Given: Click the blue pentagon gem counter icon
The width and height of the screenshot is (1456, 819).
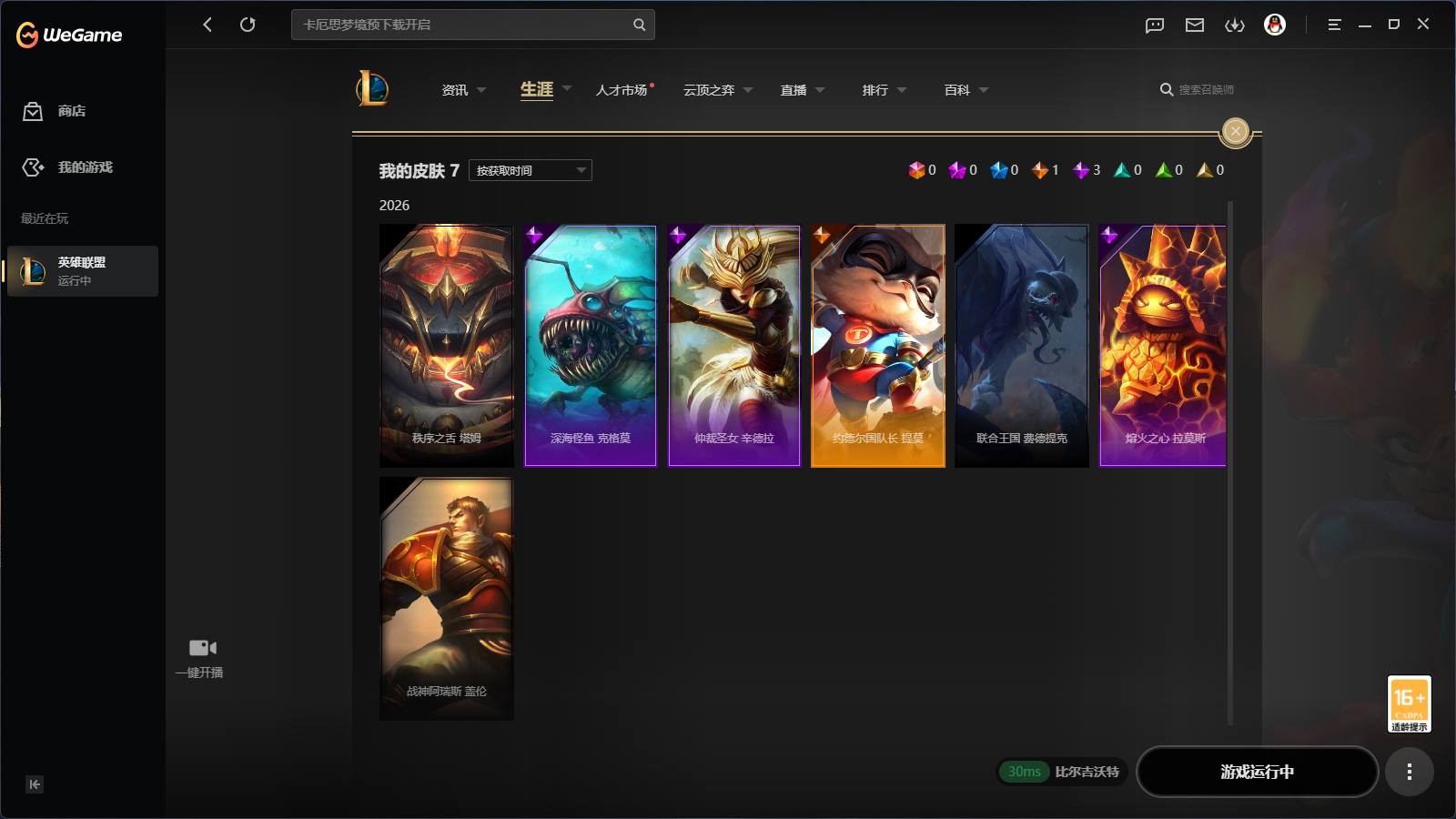Looking at the screenshot, I should (x=999, y=170).
